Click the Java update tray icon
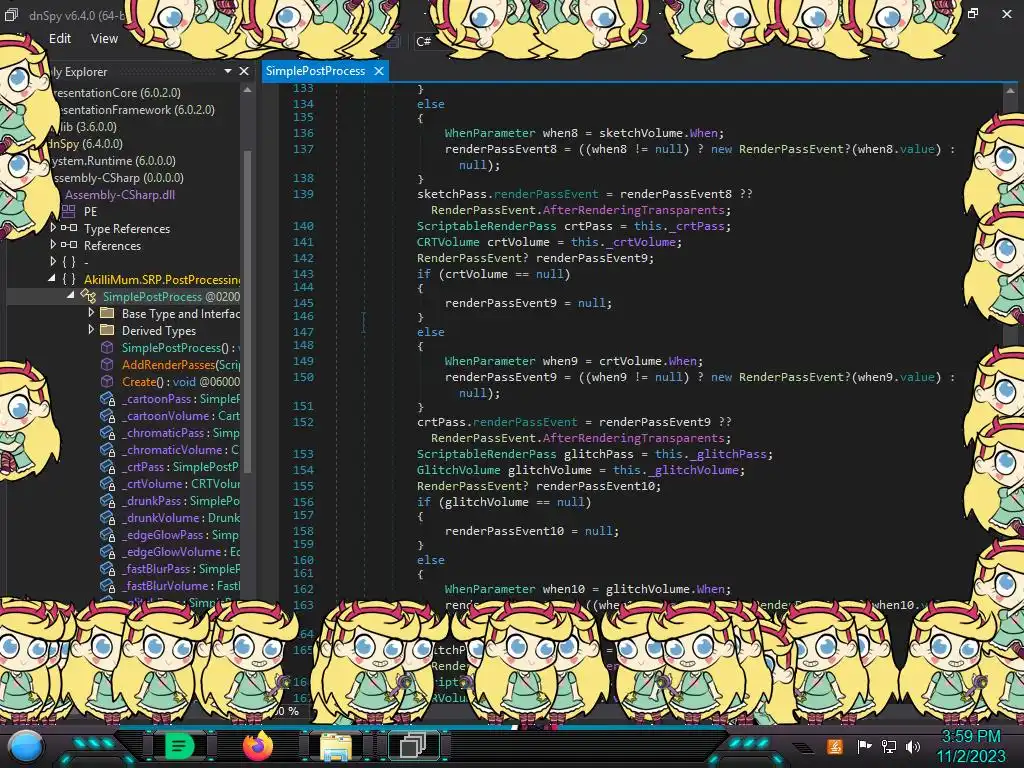 (x=835, y=746)
